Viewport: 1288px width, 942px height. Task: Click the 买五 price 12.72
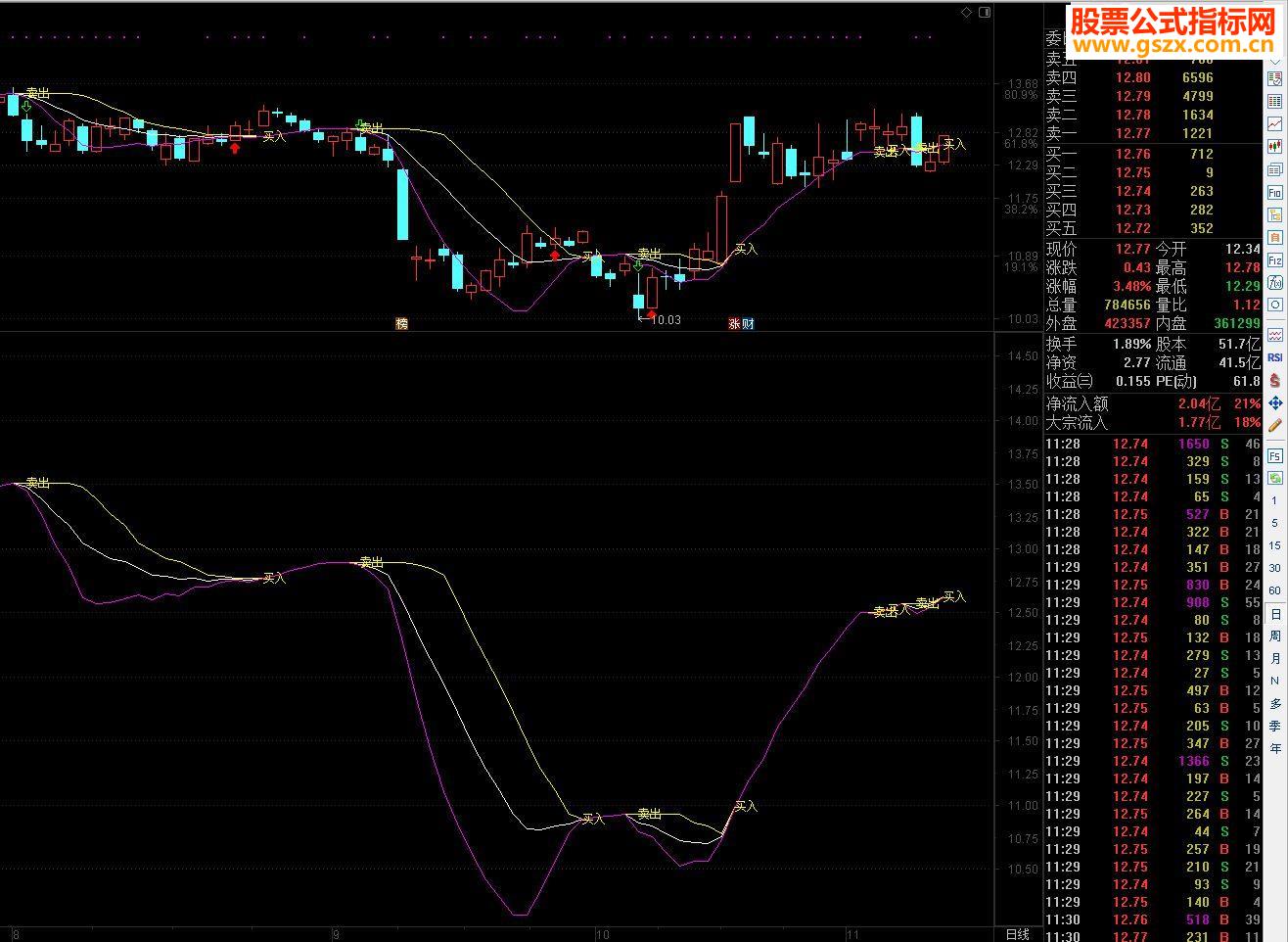pyautogui.click(x=1133, y=228)
